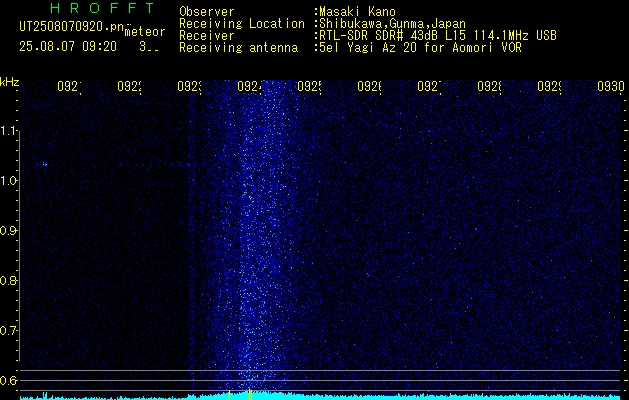629x400 pixels.
Task: Click the Receiving antenna label
Action: click(x=238, y=48)
